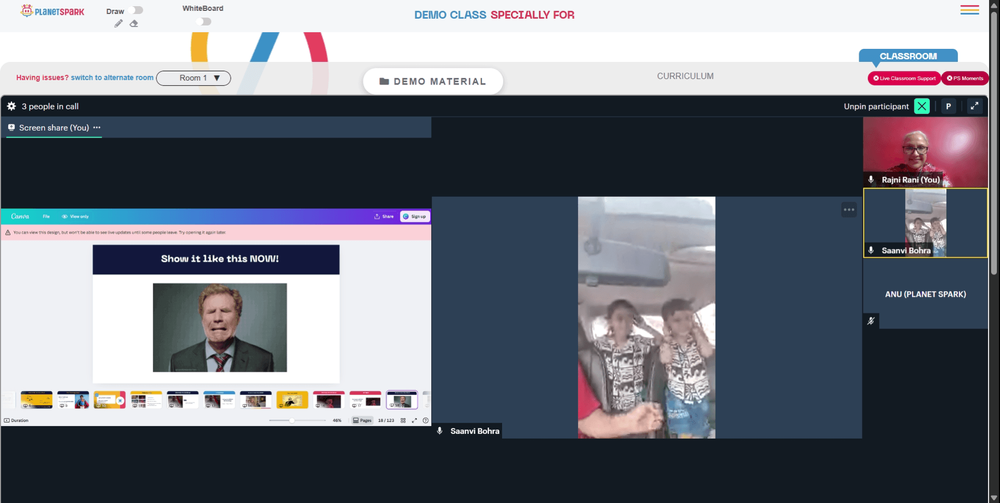Click the crying man image on slide
Image resolution: width=1000 pixels, height=503 pixels.
(x=219, y=328)
